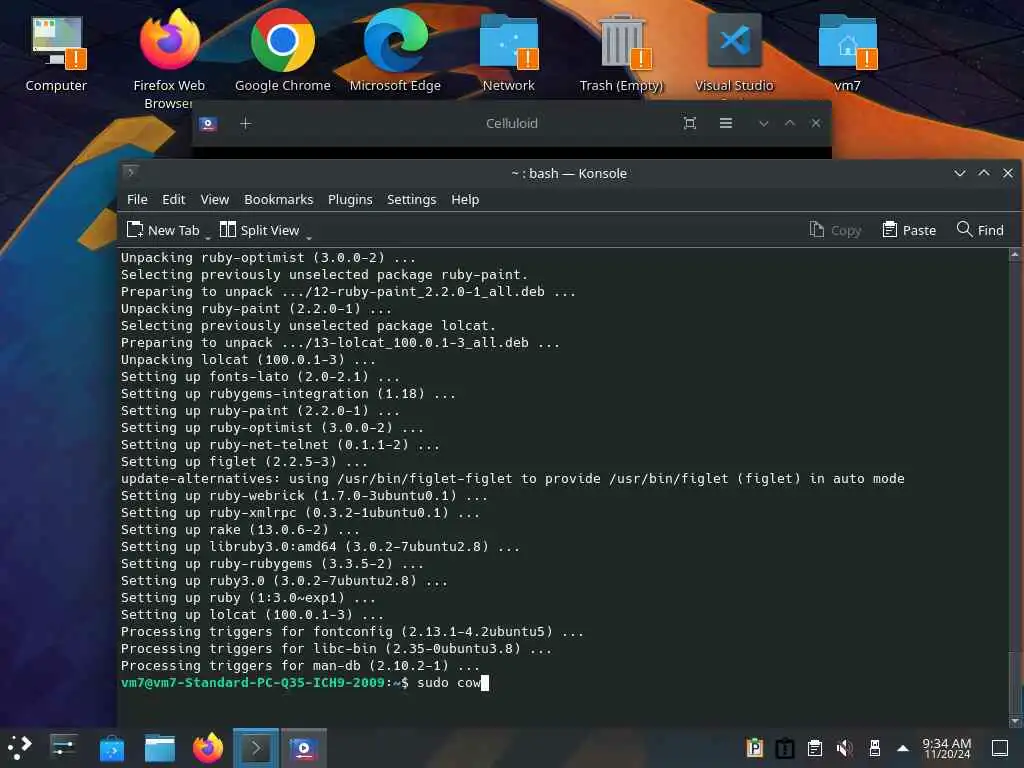1024x768 pixels.
Task: Click the 'update-alternatives' output line
Action: coord(513,479)
